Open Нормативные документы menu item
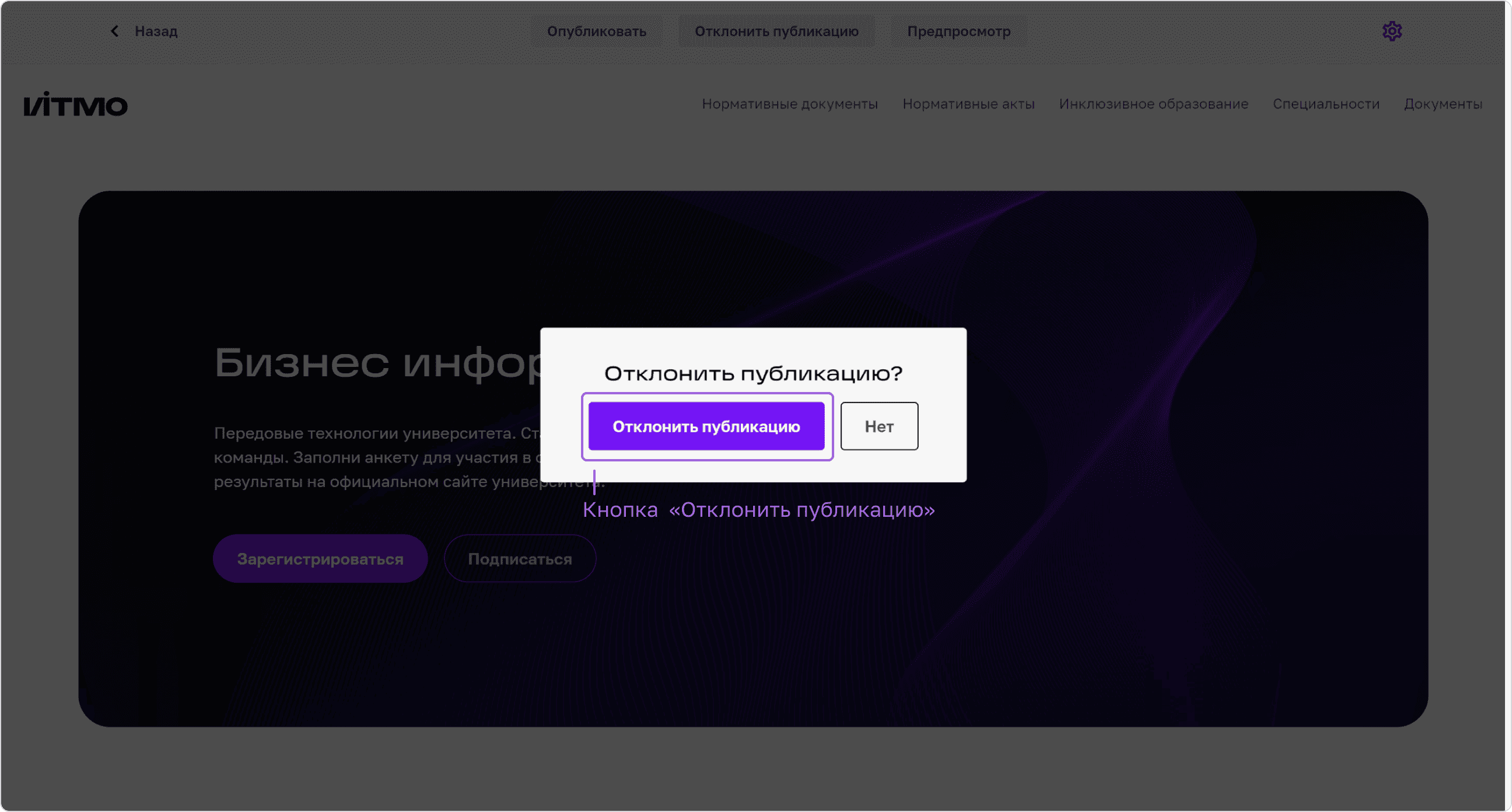The height and width of the screenshot is (812, 1512). [789, 104]
